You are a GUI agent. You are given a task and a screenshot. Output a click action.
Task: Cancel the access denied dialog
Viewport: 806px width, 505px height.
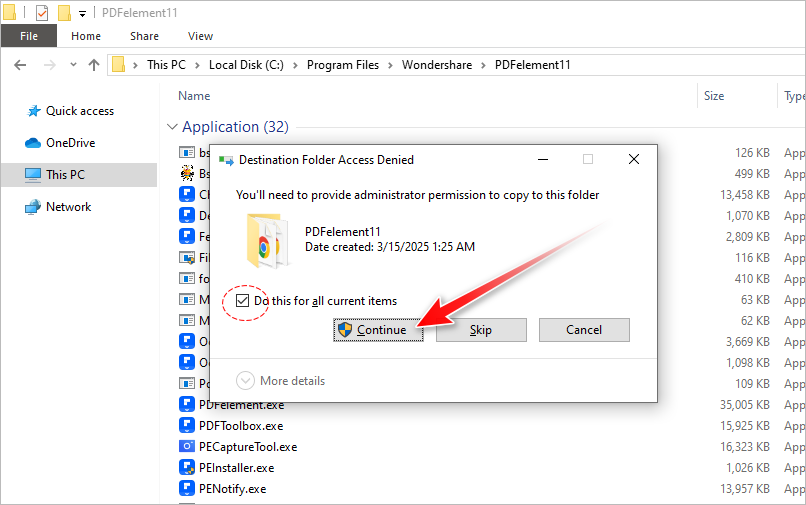[x=583, y=330]
